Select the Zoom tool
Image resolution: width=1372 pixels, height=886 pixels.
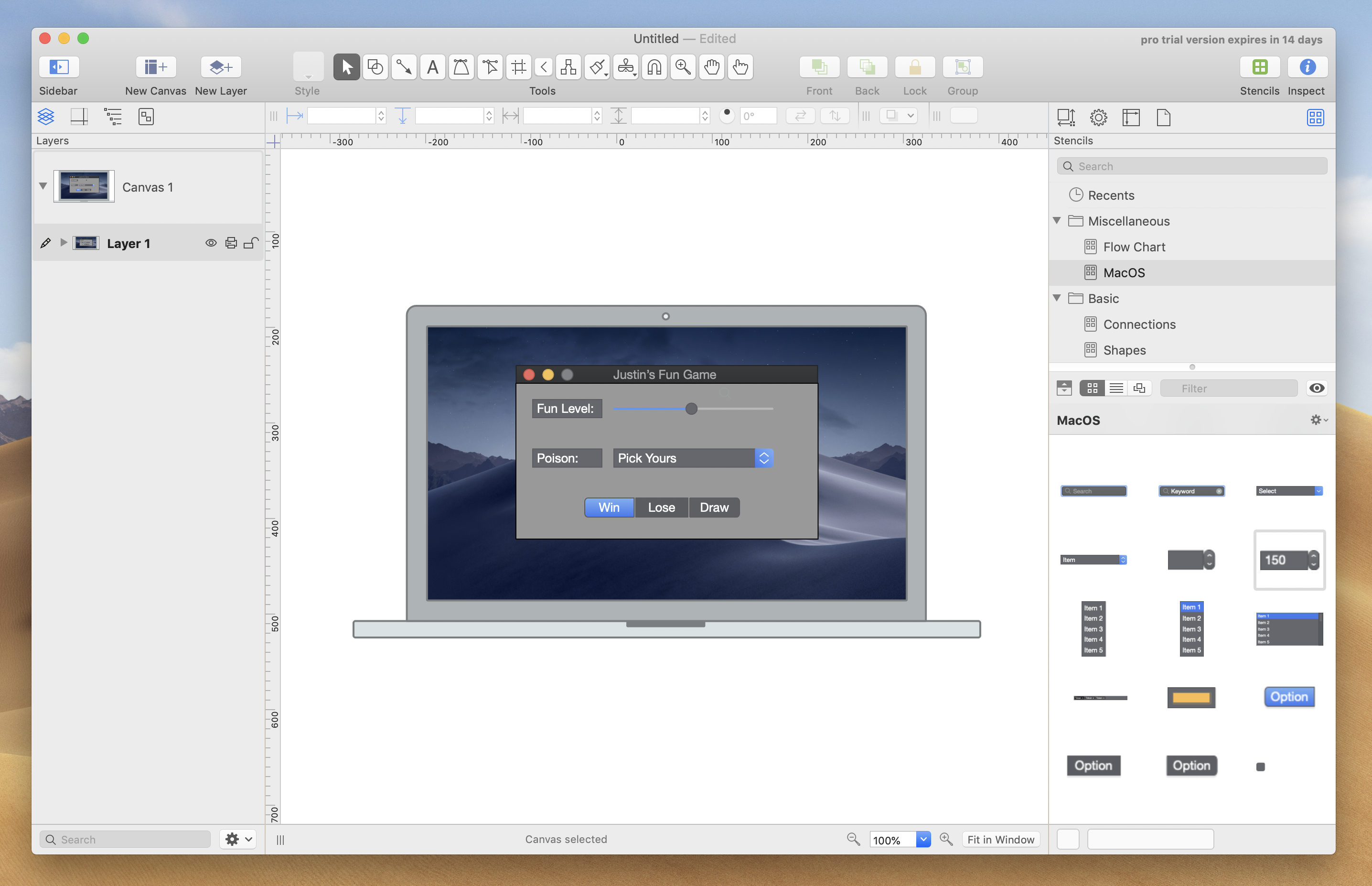(682, 67)
